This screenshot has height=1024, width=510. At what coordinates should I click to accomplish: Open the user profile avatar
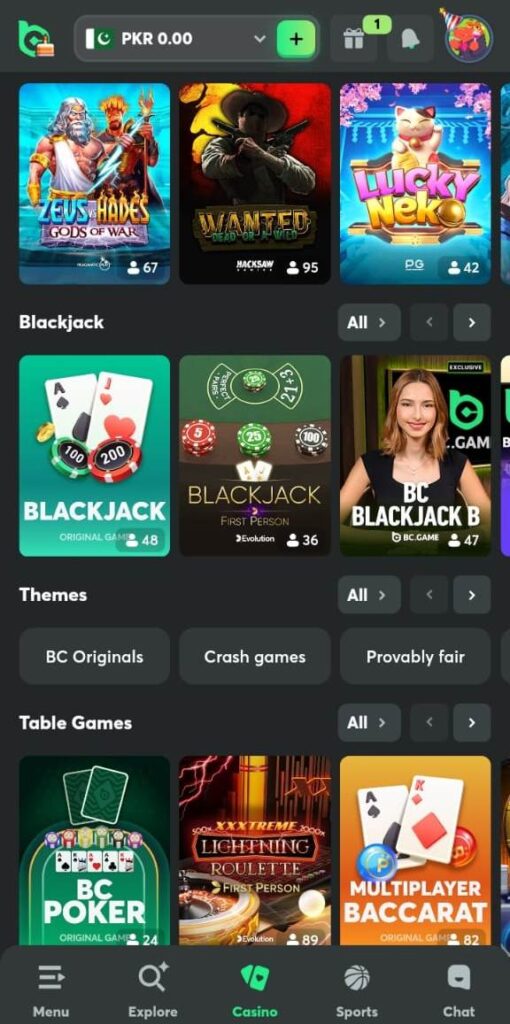(468, 38)
